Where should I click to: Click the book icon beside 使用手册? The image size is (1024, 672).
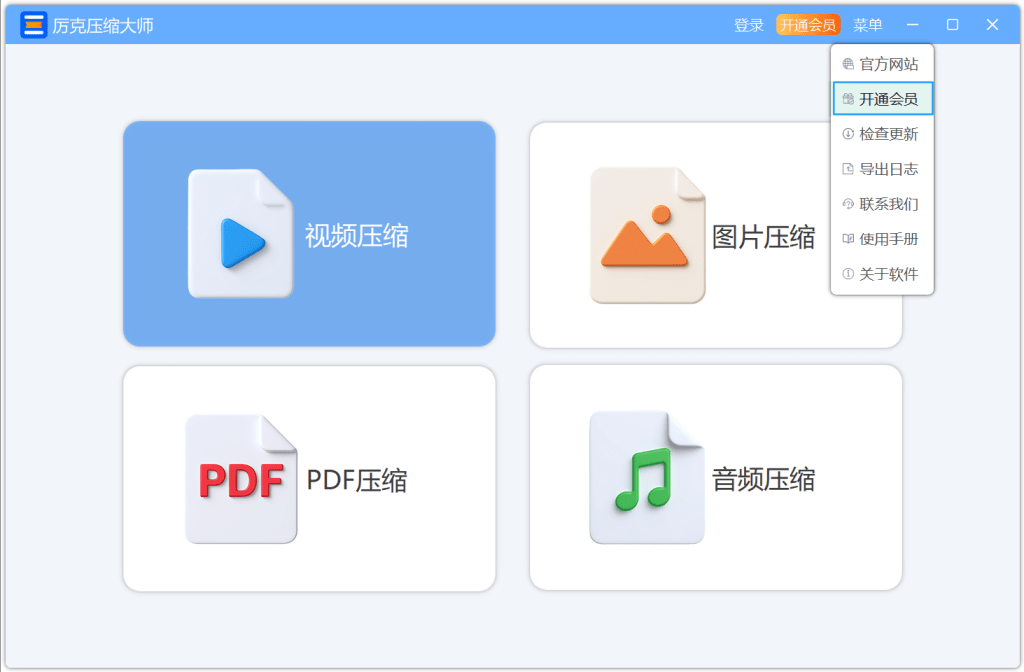click(848, 239)
